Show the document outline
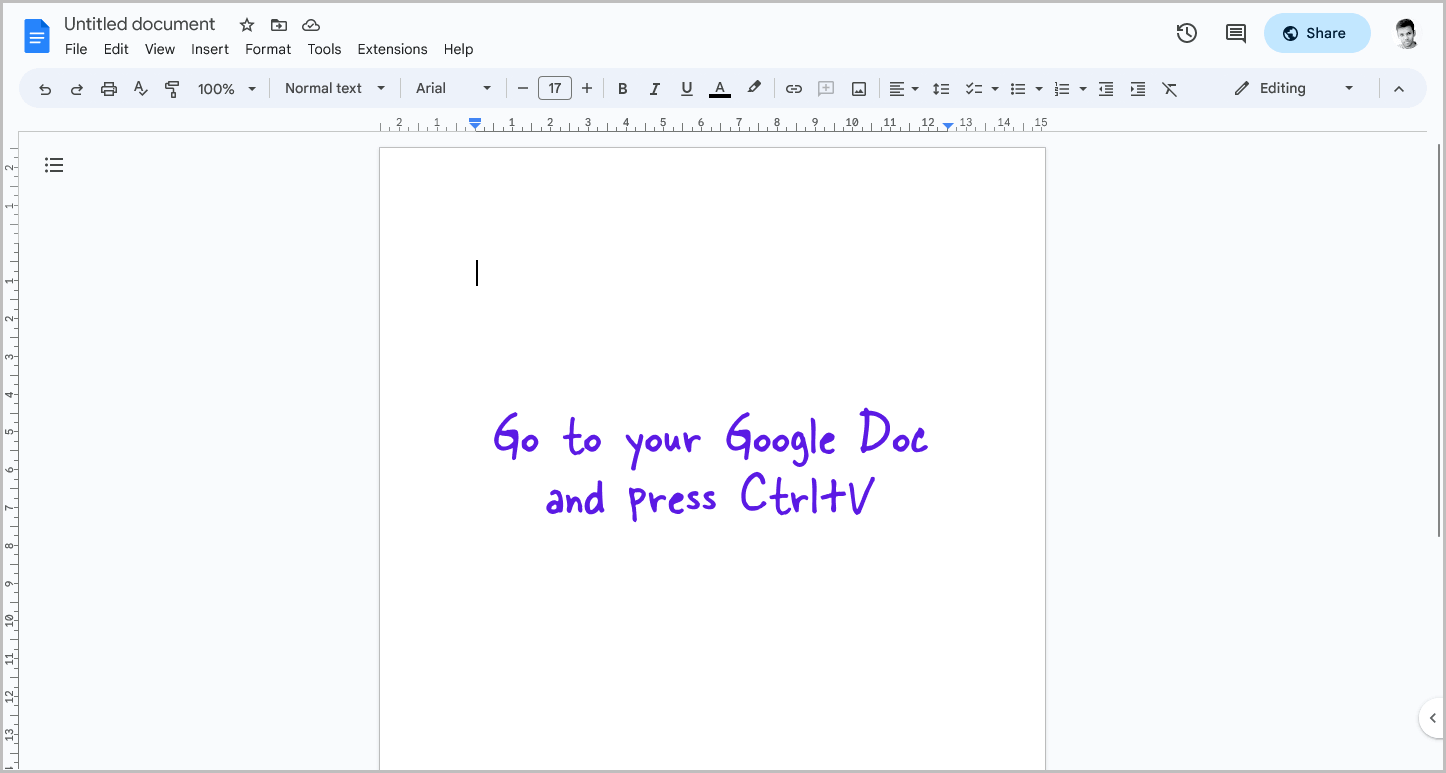The width and height of the screenshot is (1446, 773). coord(54,165)
